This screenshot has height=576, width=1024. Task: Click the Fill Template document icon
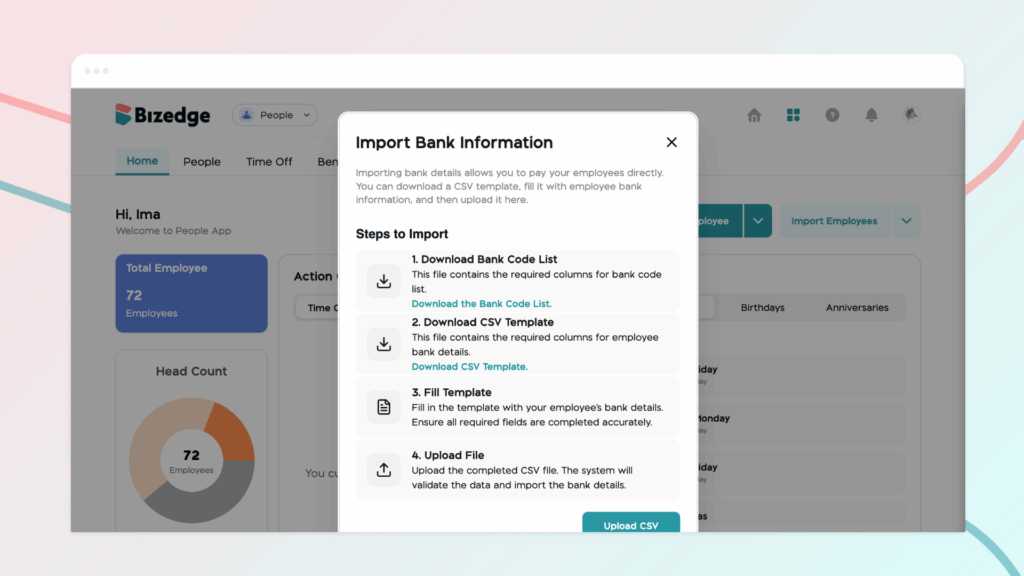point(384,407)
